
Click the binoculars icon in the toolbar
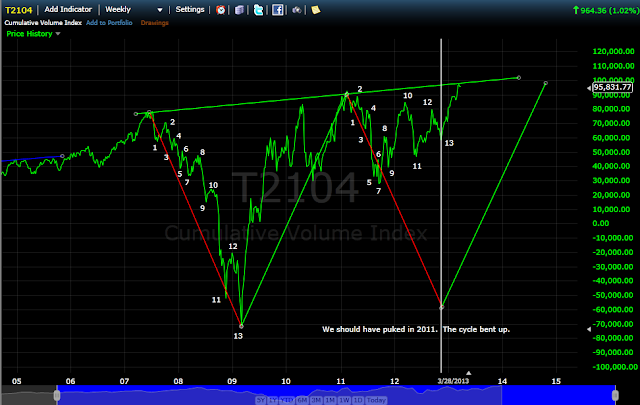(297, 10)
